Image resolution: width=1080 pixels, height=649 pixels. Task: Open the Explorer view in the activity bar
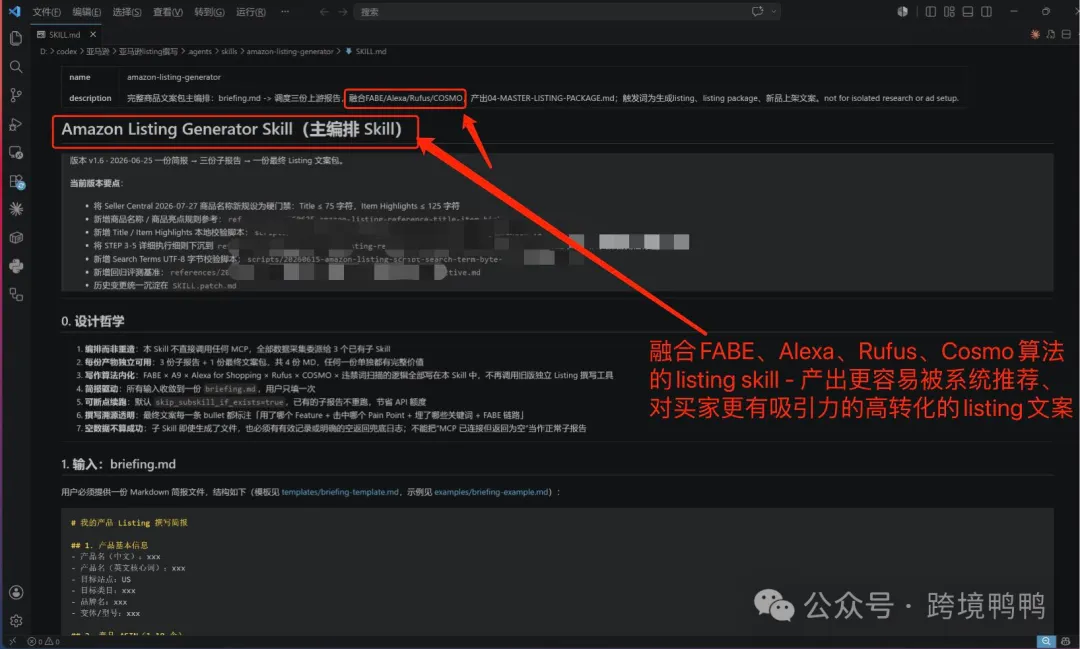tap(16, 39)
